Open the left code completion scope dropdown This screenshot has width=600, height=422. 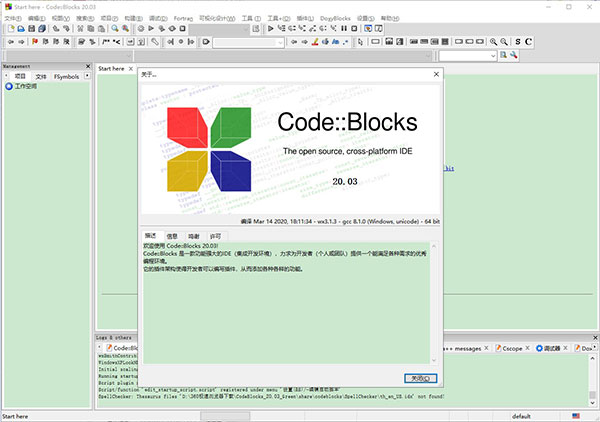point(129,56)
